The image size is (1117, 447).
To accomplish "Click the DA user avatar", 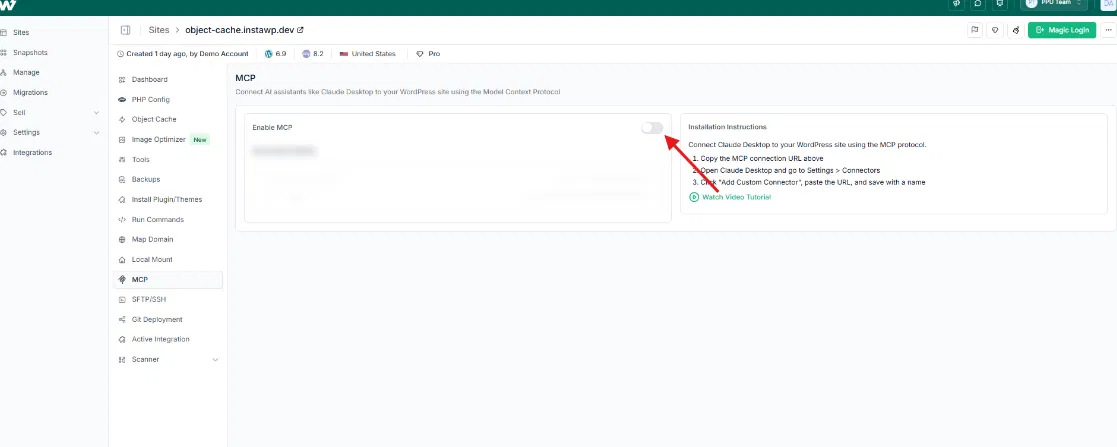I will click(1107, 4).
